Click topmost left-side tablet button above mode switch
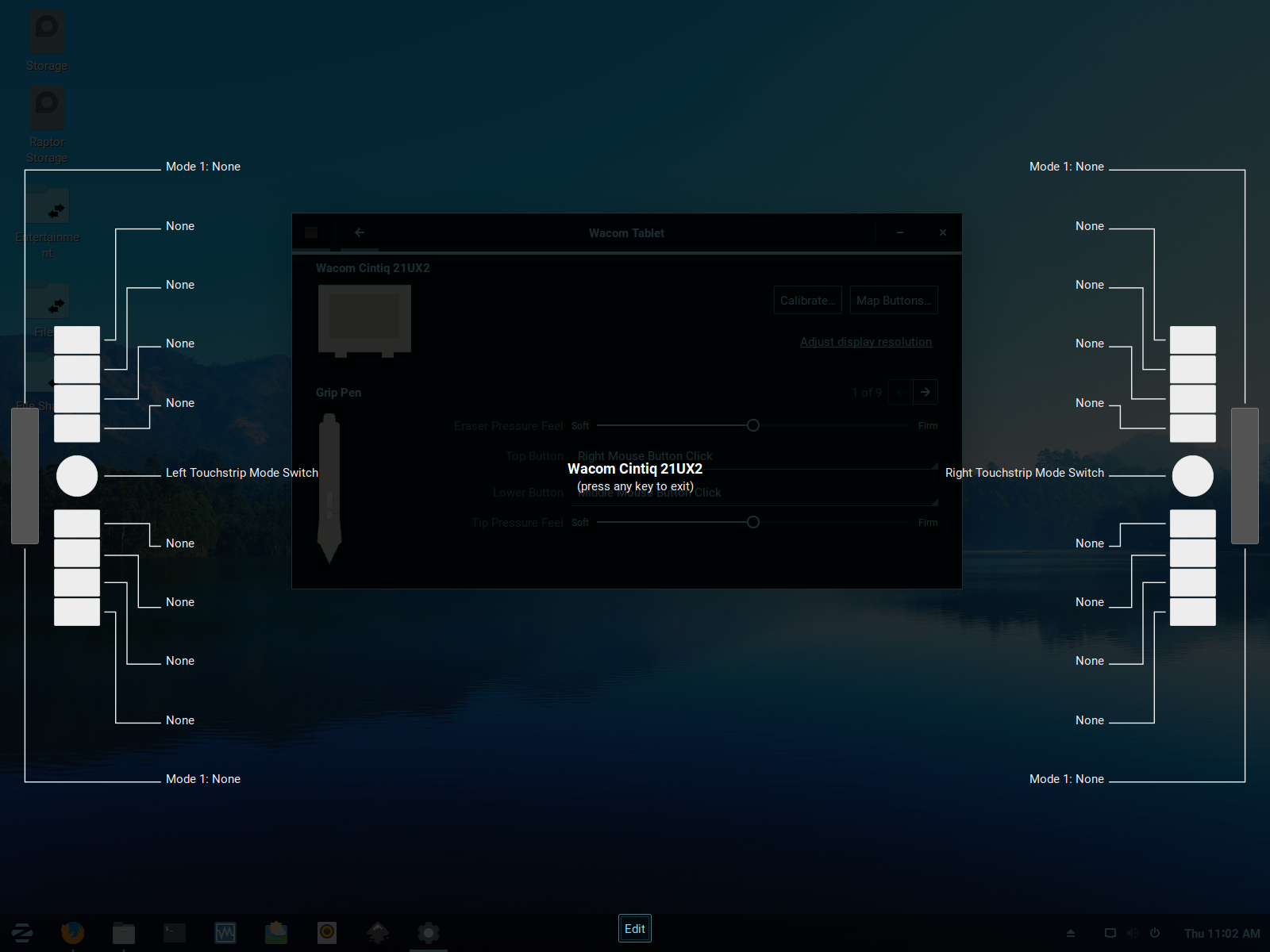The image size is (1270, 952). coord(77,340)
